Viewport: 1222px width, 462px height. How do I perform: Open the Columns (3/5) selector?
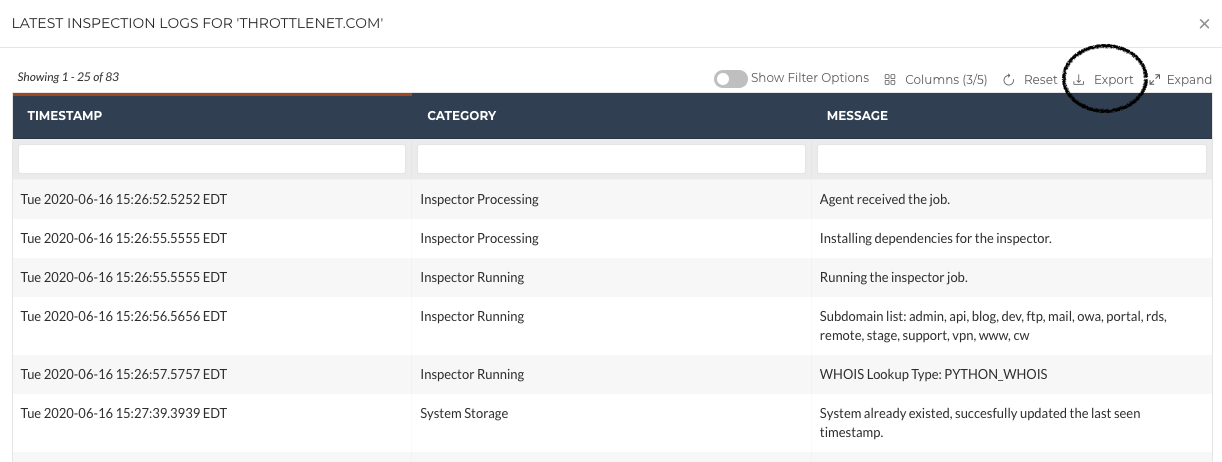point(936,79)
